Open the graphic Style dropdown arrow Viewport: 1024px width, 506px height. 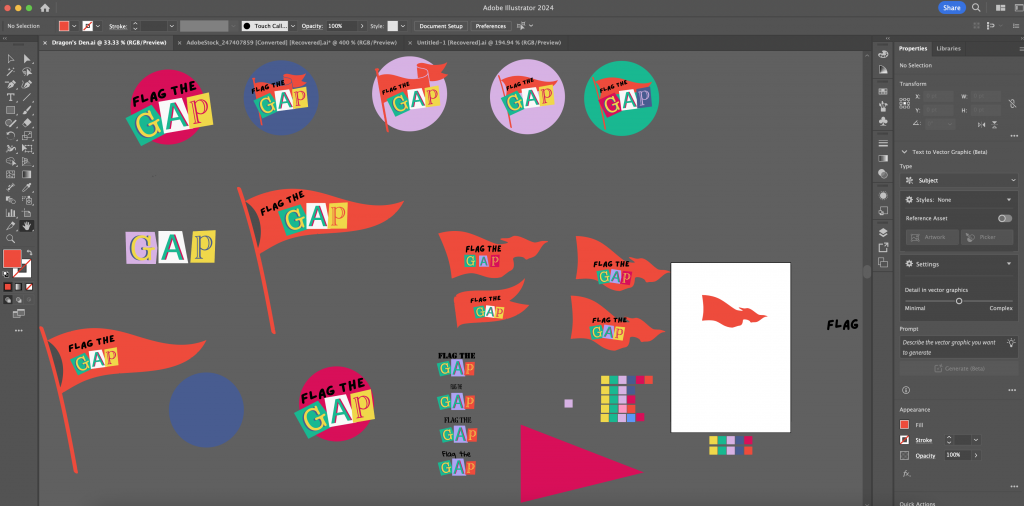pos(403,26)
